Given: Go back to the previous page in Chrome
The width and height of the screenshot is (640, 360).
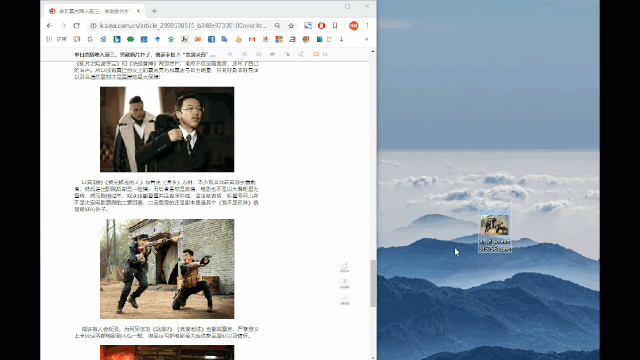Looking at the screenshot, I should (x=50, y=26).
